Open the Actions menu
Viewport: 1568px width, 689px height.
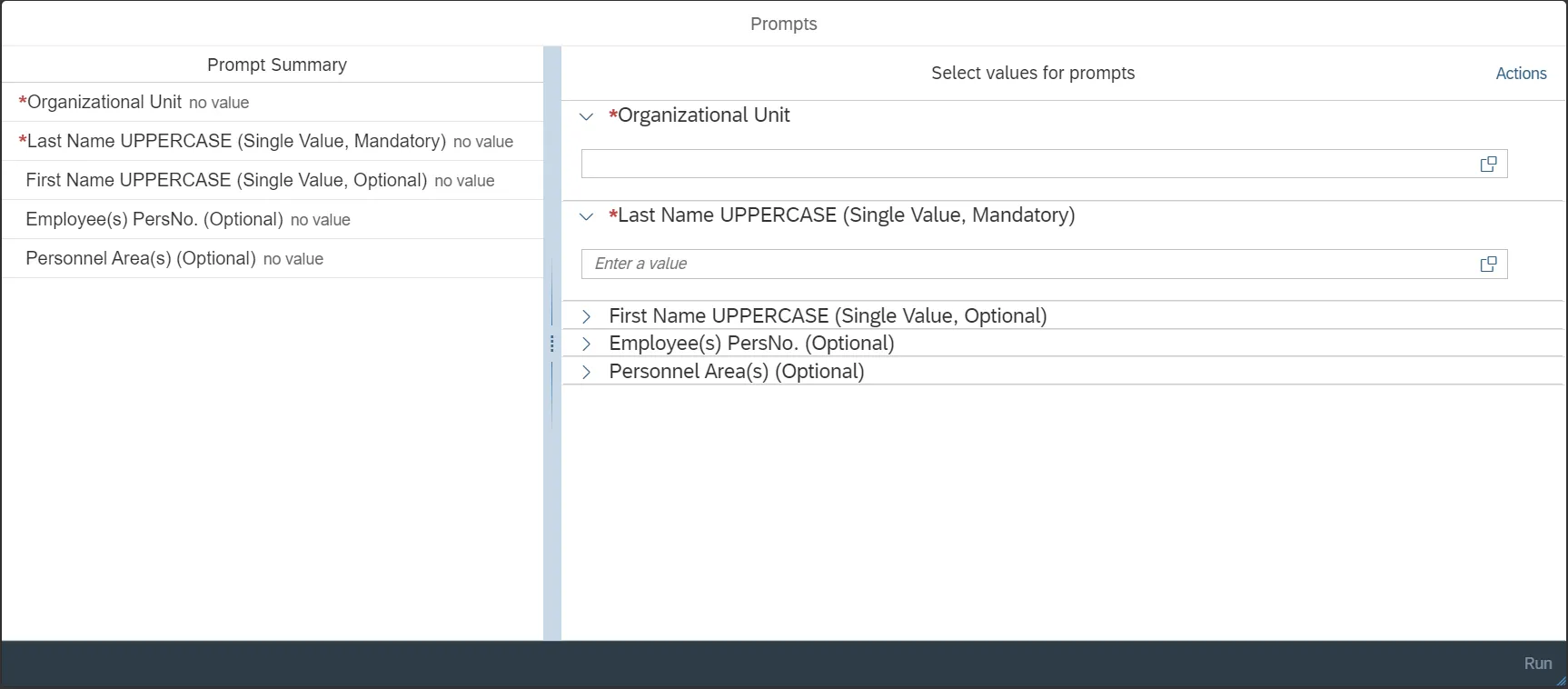1521,74
